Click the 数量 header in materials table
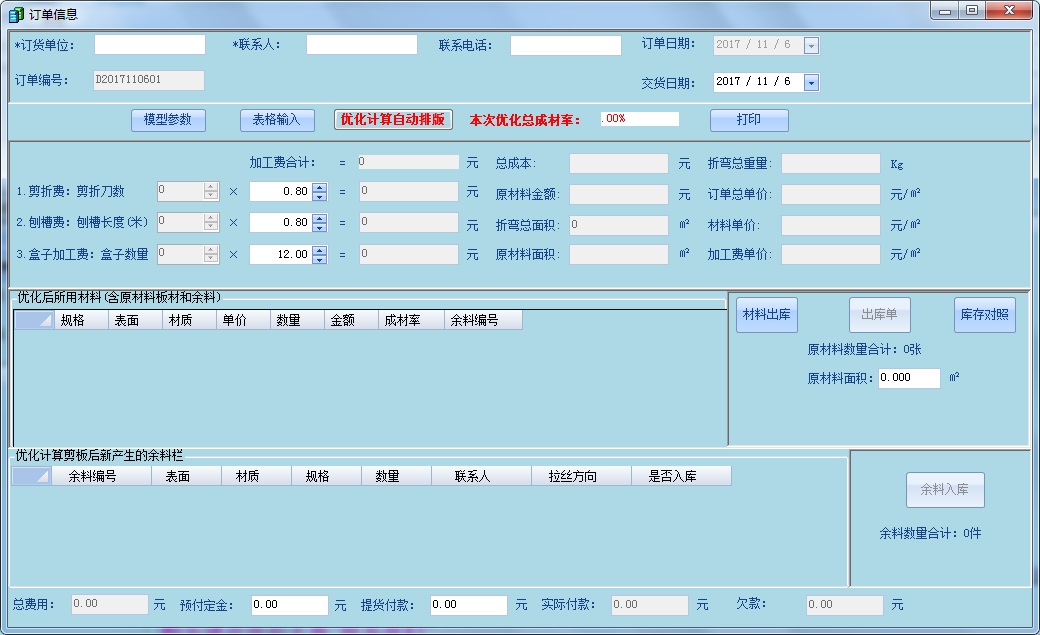Viewport: 1040px width, 635px height. [x=296, y=320]
